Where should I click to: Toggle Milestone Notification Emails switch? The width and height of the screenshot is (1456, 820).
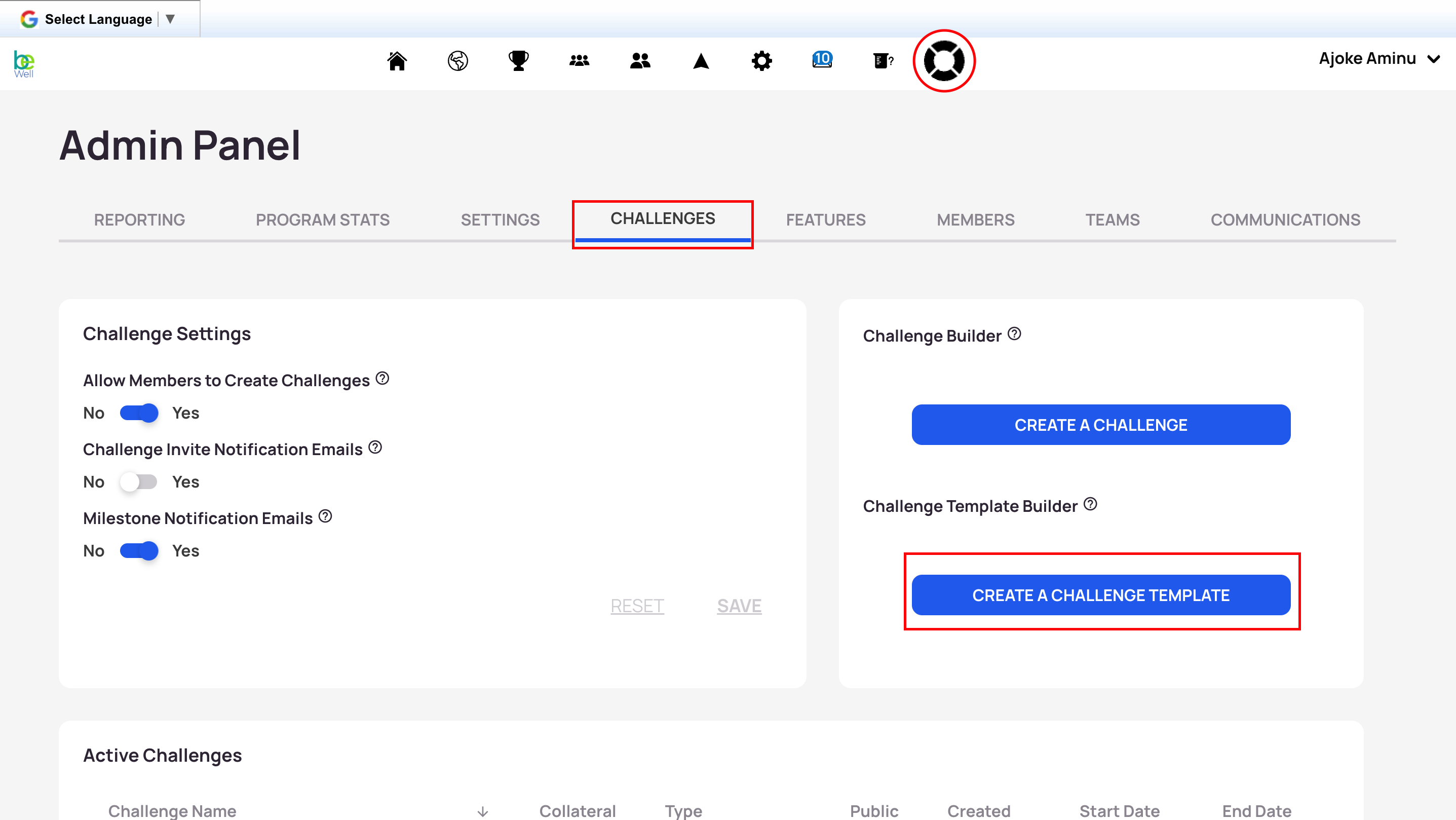coord(139,551)
